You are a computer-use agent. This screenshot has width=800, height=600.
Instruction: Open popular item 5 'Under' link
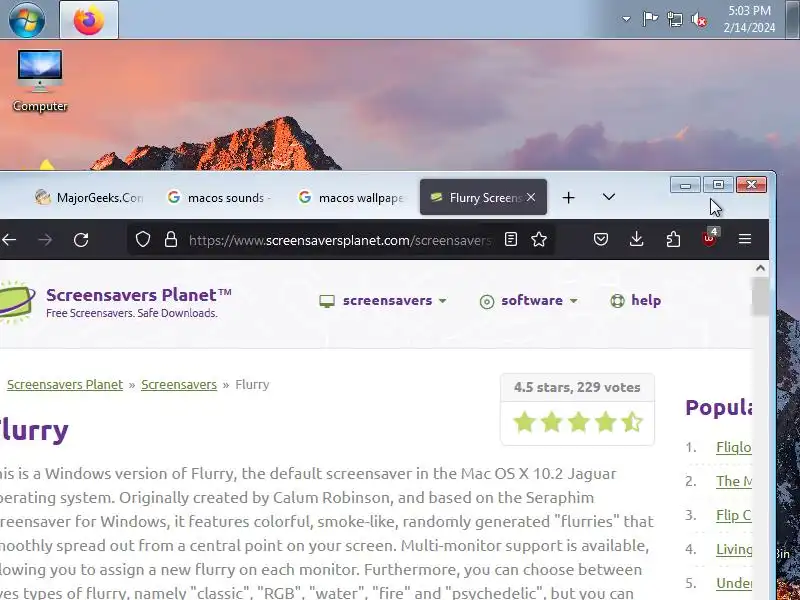[x=734, y=583]
